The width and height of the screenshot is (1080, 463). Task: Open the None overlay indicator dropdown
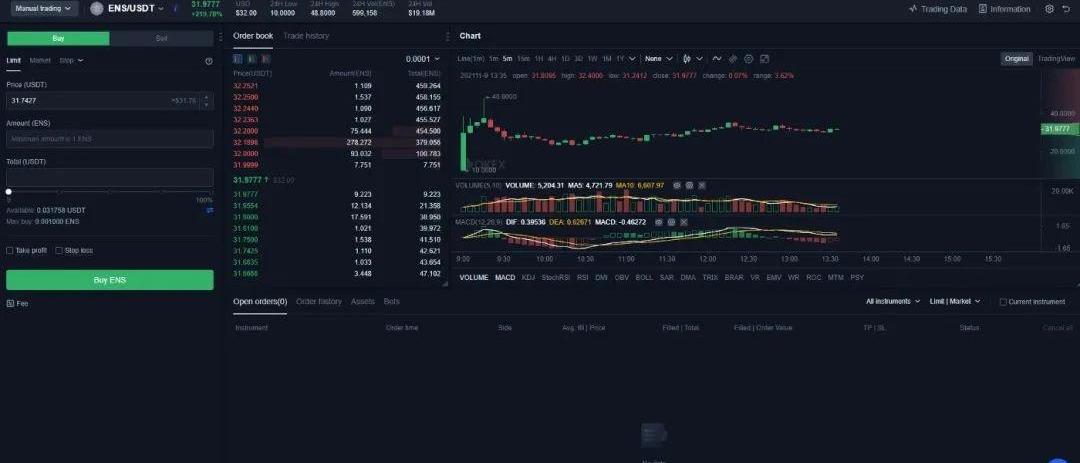pos(658,59)
